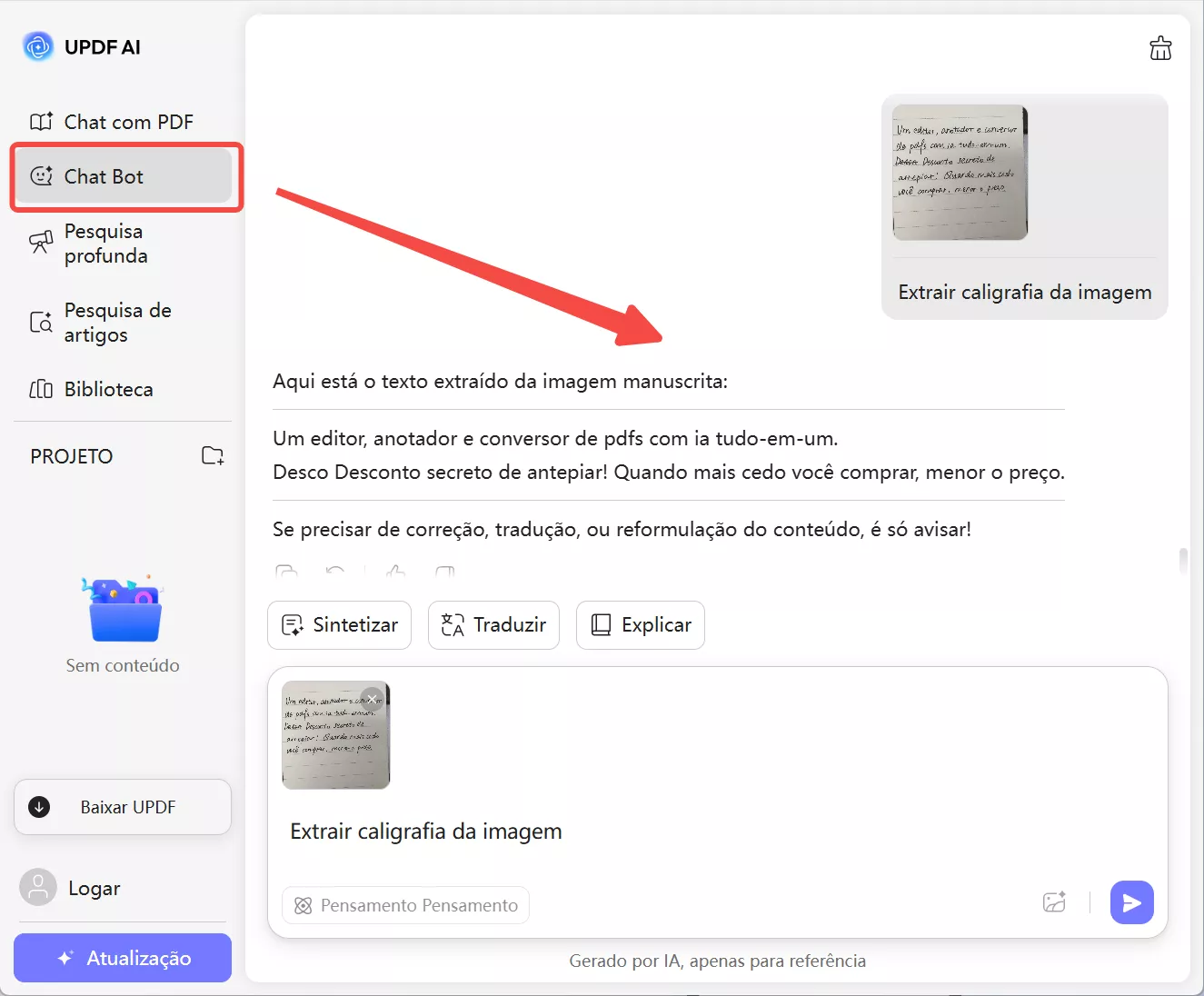Open the Biblioteca section
This screenshot has width=1204, height=996.
108,389
